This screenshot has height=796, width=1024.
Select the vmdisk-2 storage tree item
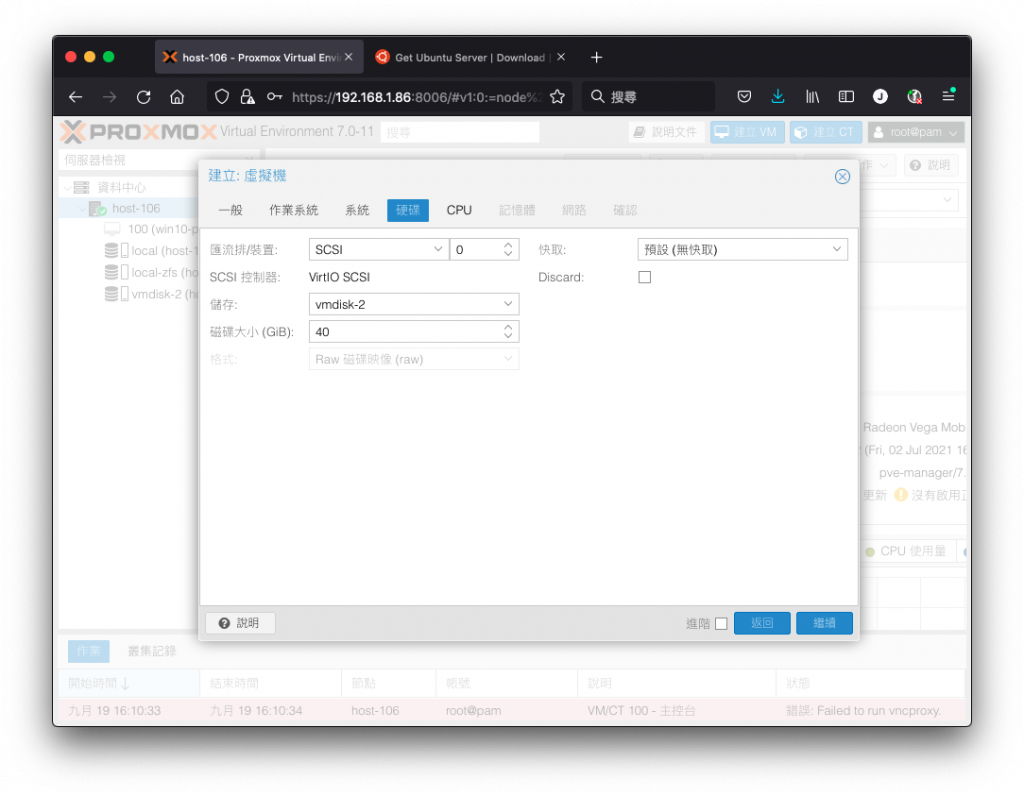(152, 294)
